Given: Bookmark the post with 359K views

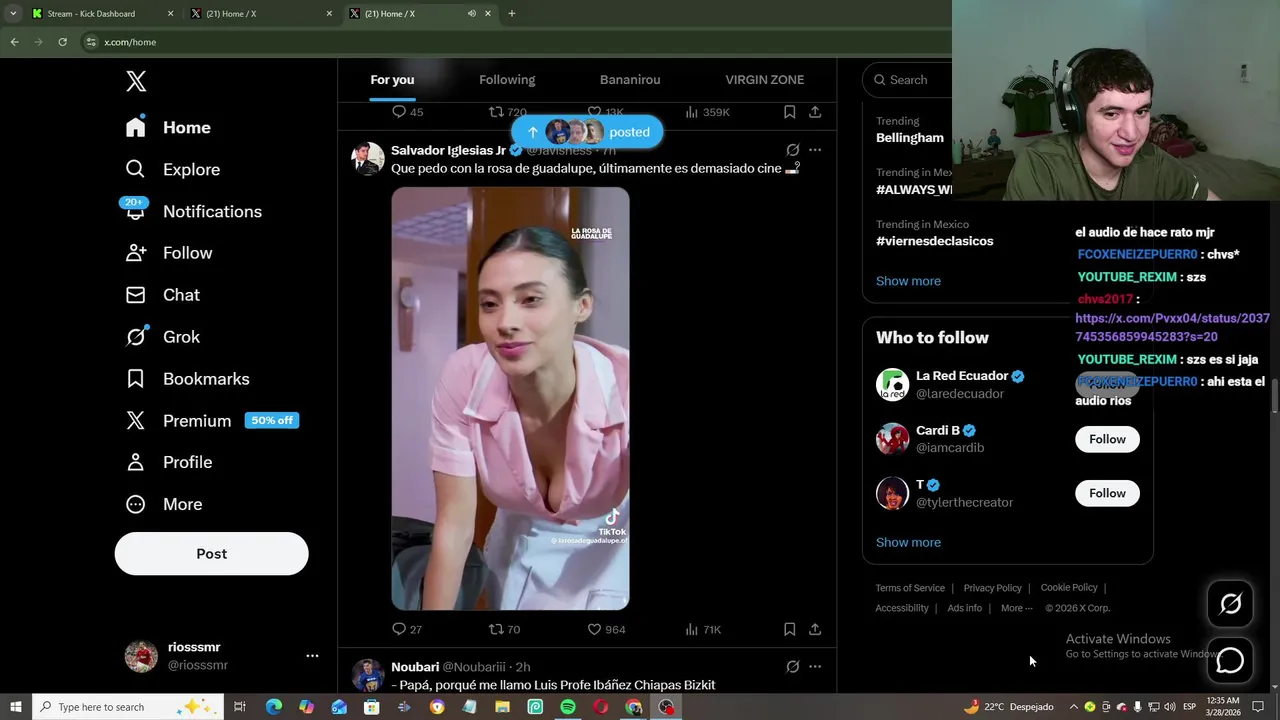Looking at the screenshot, I should 789,112.
